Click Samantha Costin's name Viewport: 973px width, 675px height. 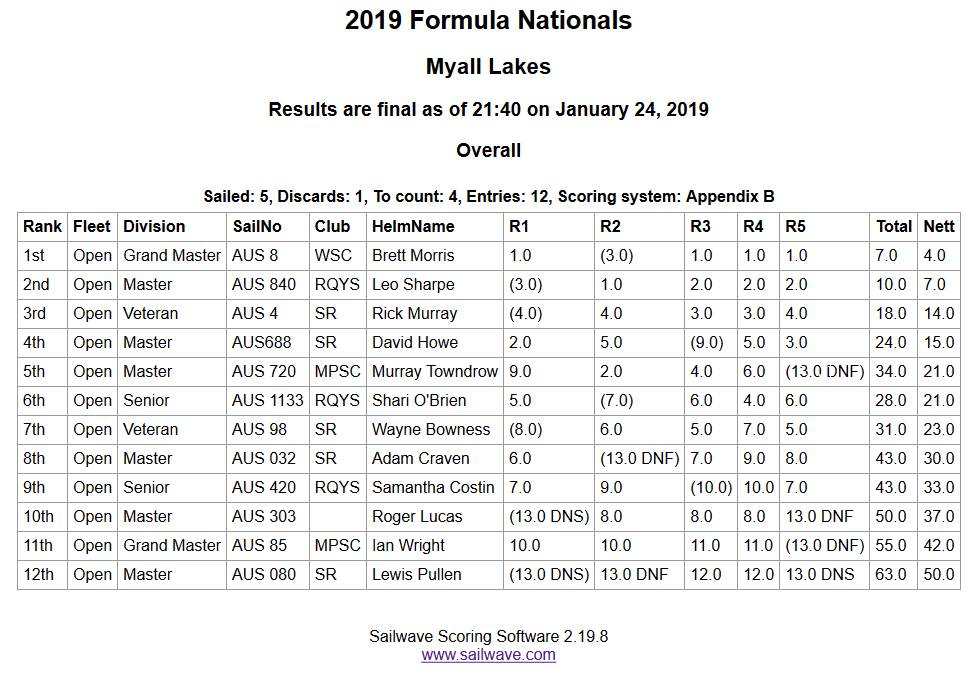pos(433,488)
